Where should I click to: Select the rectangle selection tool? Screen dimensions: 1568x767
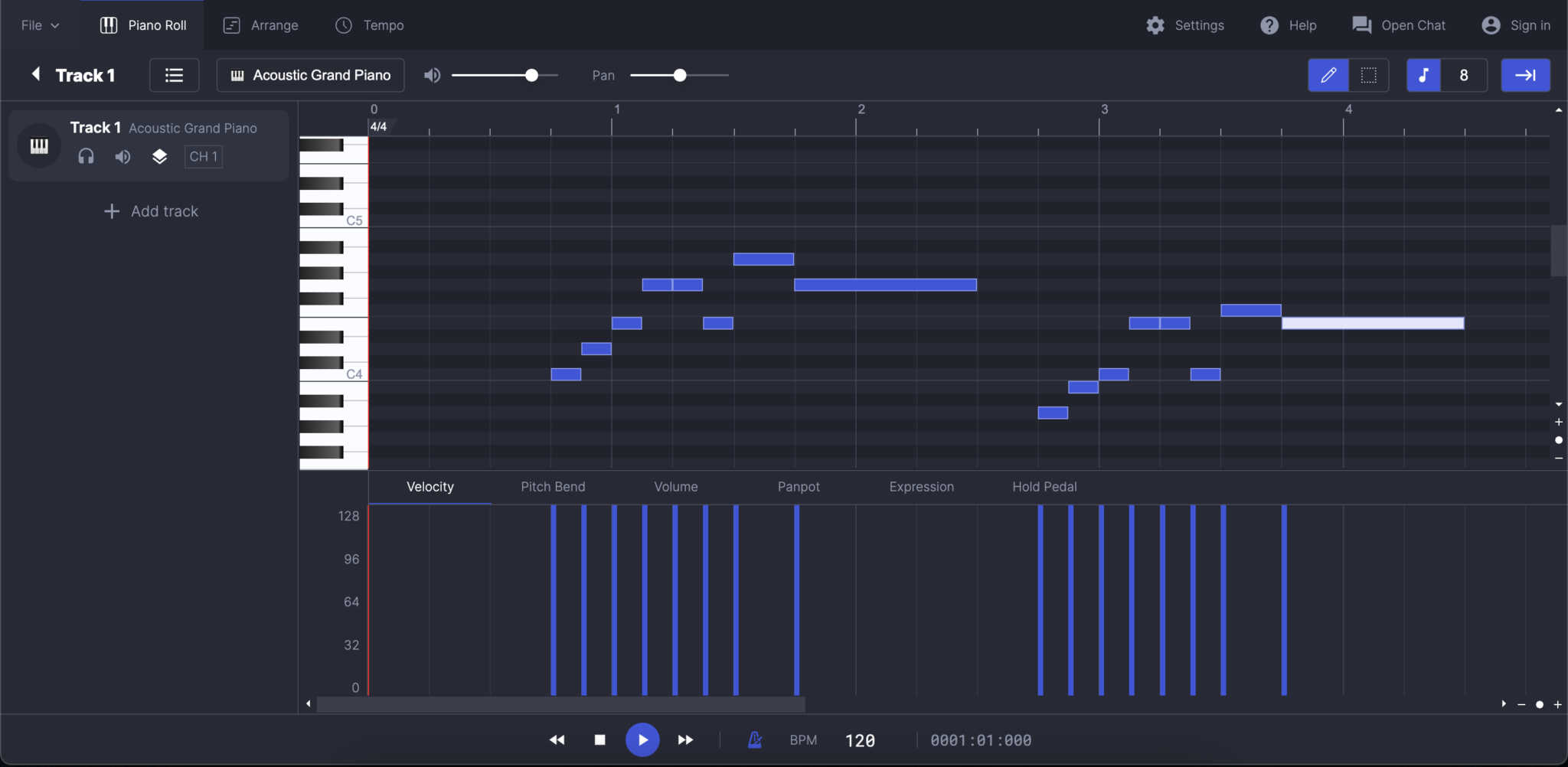pyautogui.click(x=1368, y=75)
